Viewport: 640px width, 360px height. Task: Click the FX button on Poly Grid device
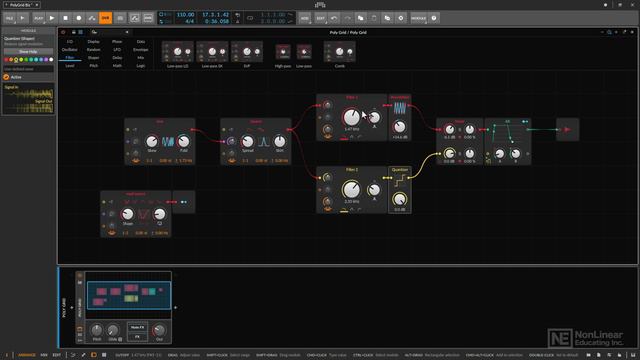[137, 337]
